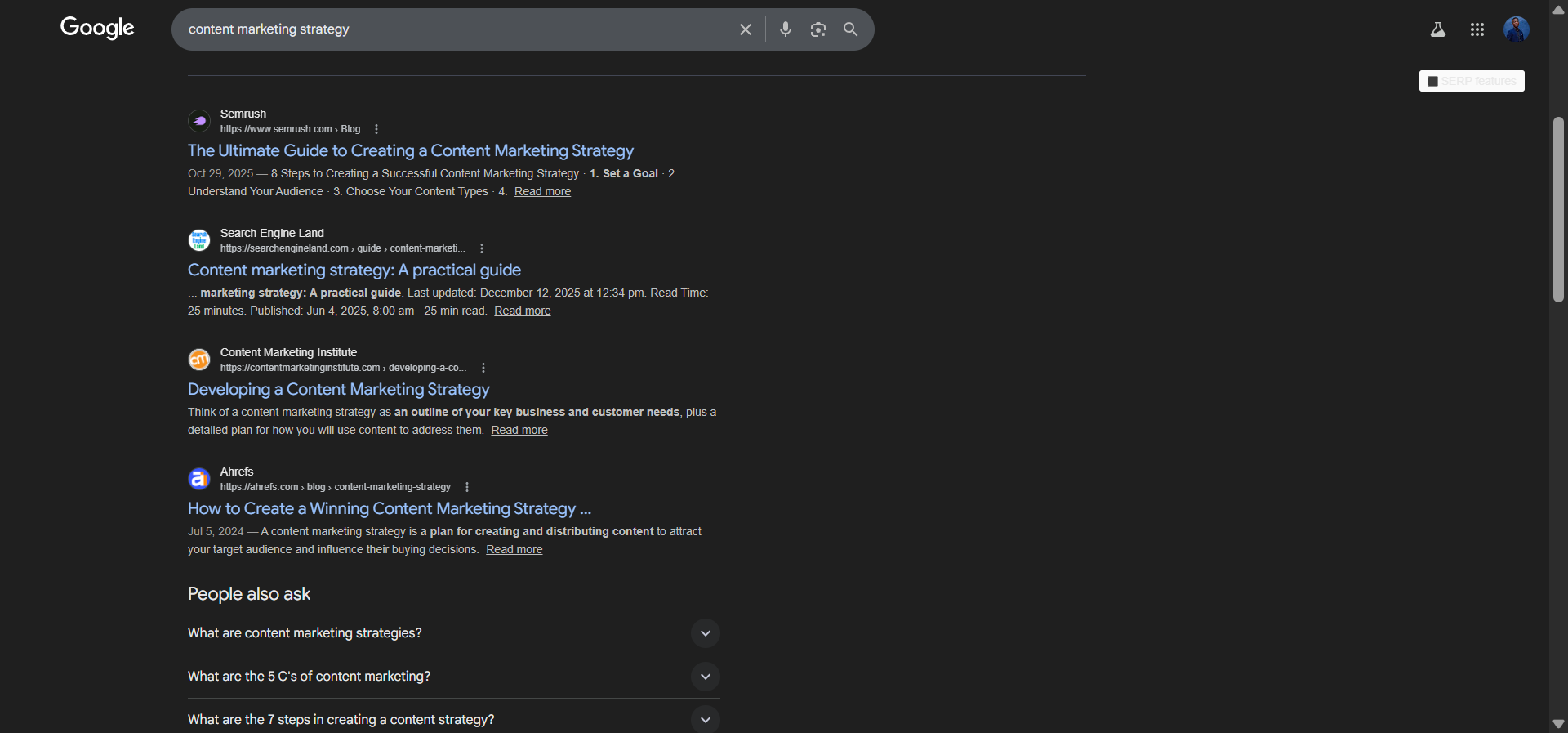
Task: Clear the search query with the X icon
Action: (x=746, y=29)
